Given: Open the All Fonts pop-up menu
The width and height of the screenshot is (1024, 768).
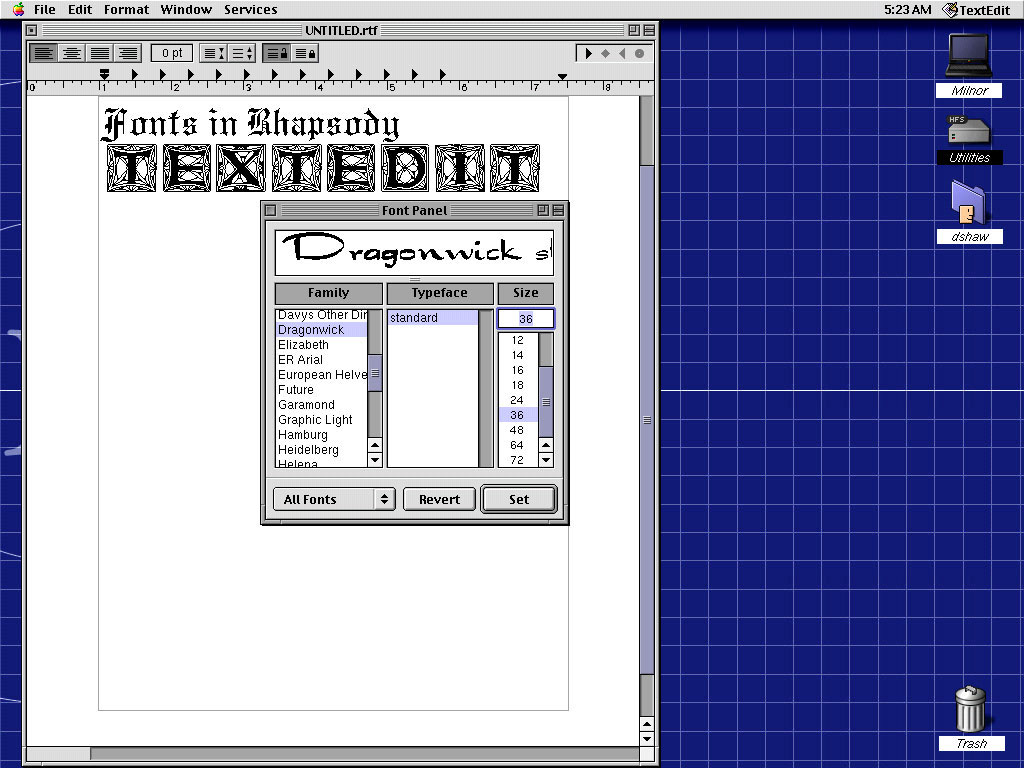Looking at the screenshot, I should 334,499.
